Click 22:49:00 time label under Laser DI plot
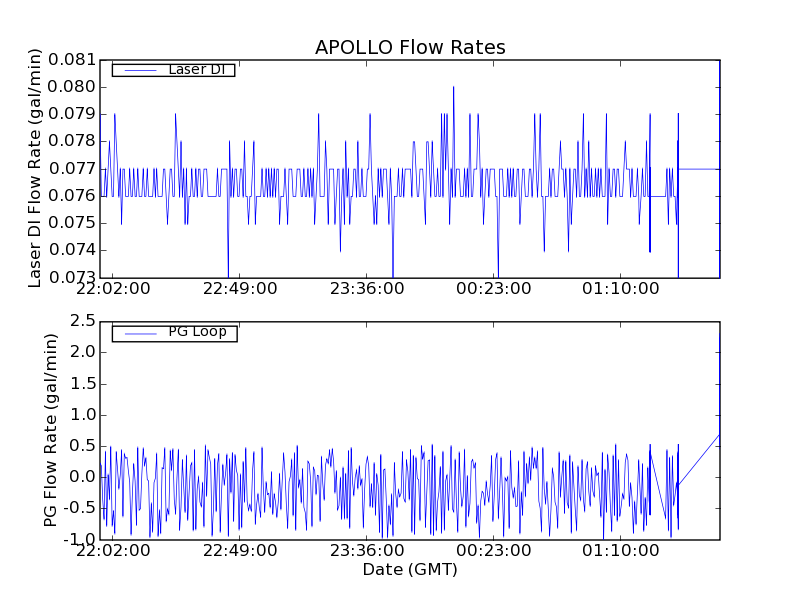This screenshot has width=800, height=600. [x=240, y=289]
